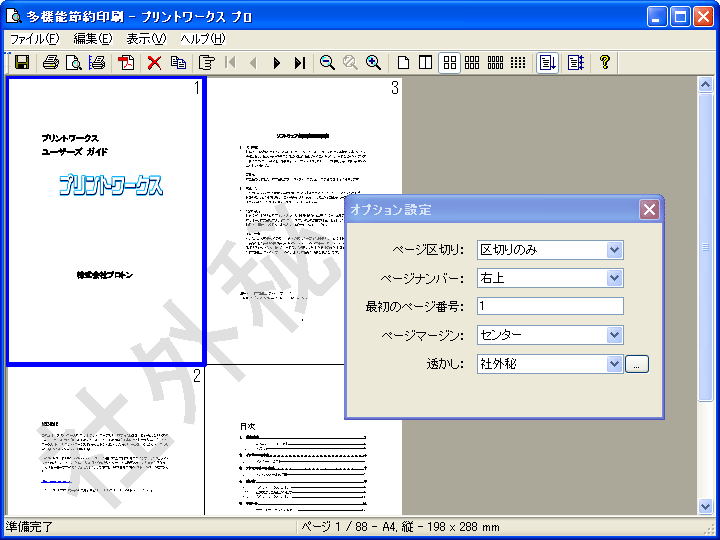
Task: Open print preview with magnifier page icon
Action: (73, 62)
